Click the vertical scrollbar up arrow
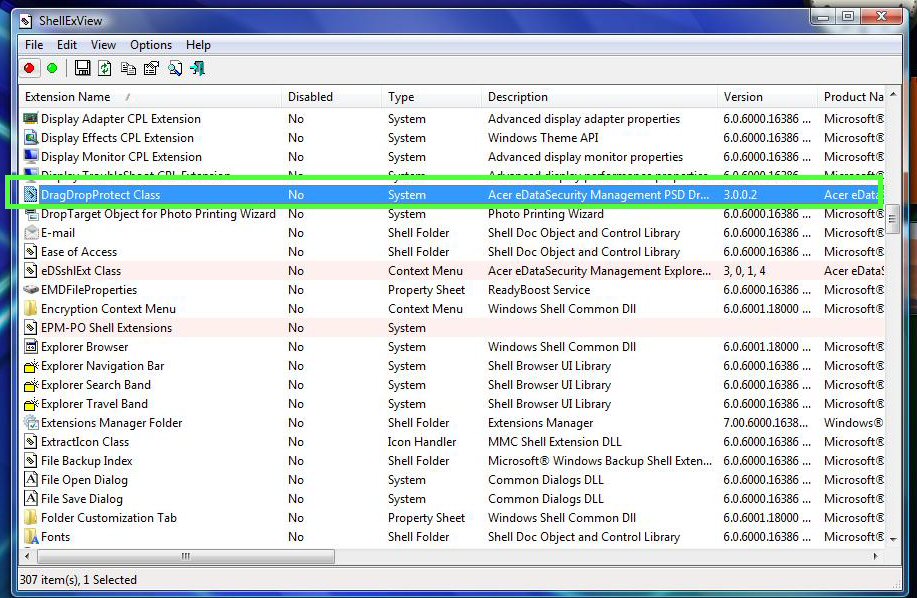 click(893, 94)
